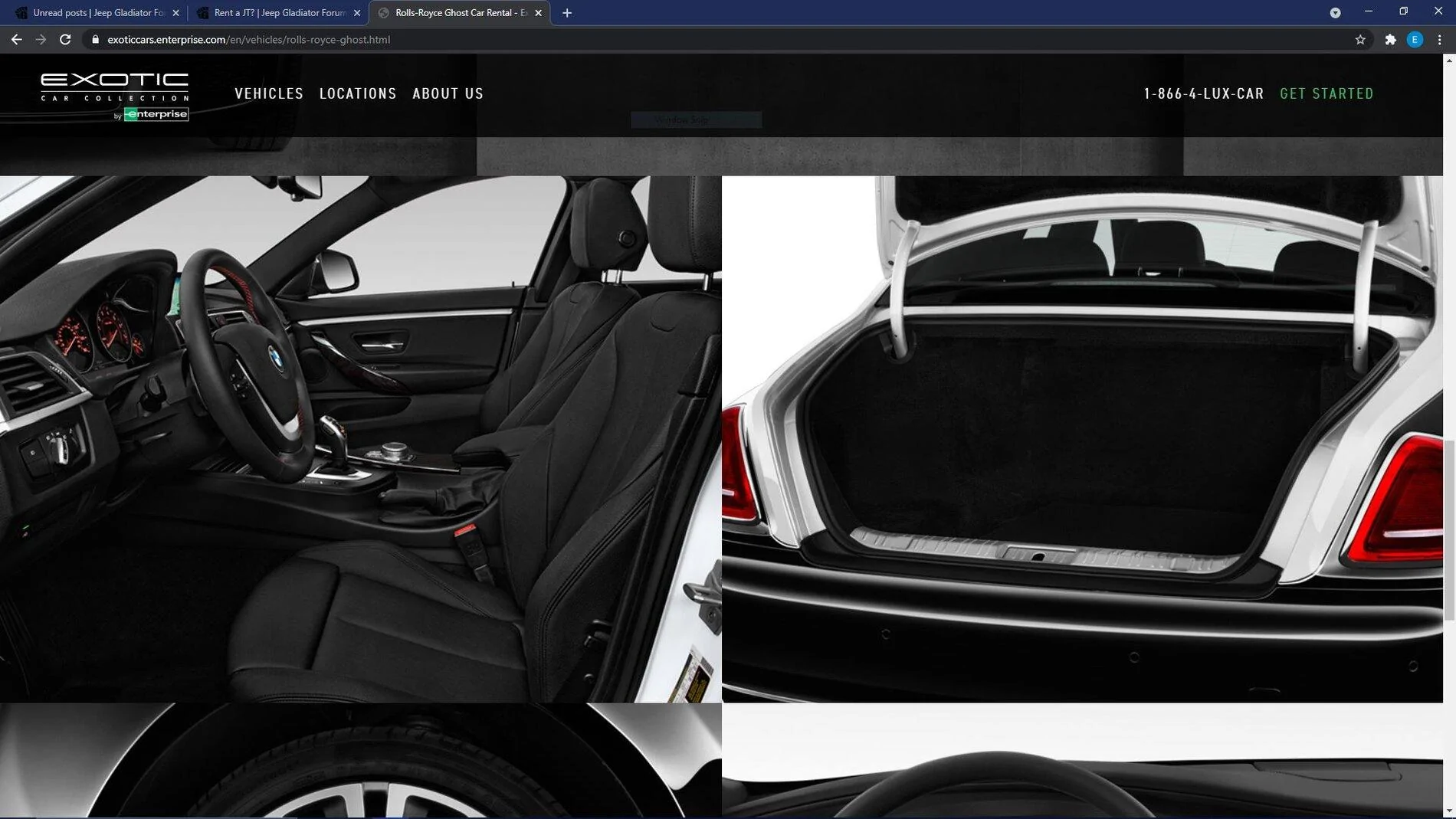Screen dimensions: 1456x819
Task: Click the Get Started link
Action: 1326,93
